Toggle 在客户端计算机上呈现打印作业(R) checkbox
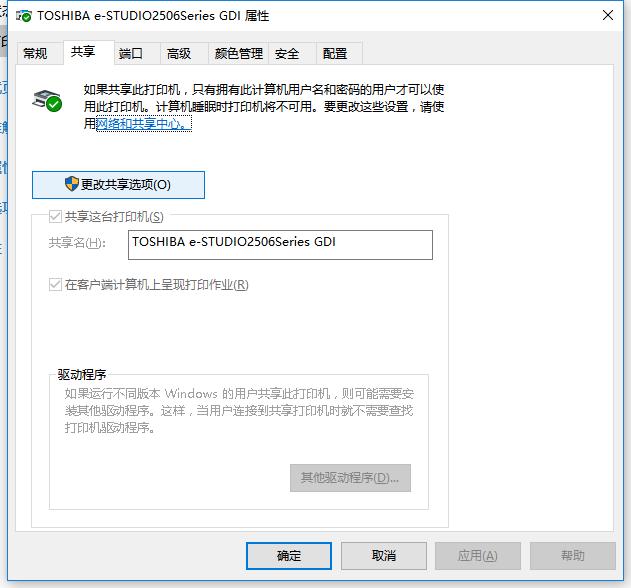The width and height of the screenshot is (631, 588). coord(55,285)
